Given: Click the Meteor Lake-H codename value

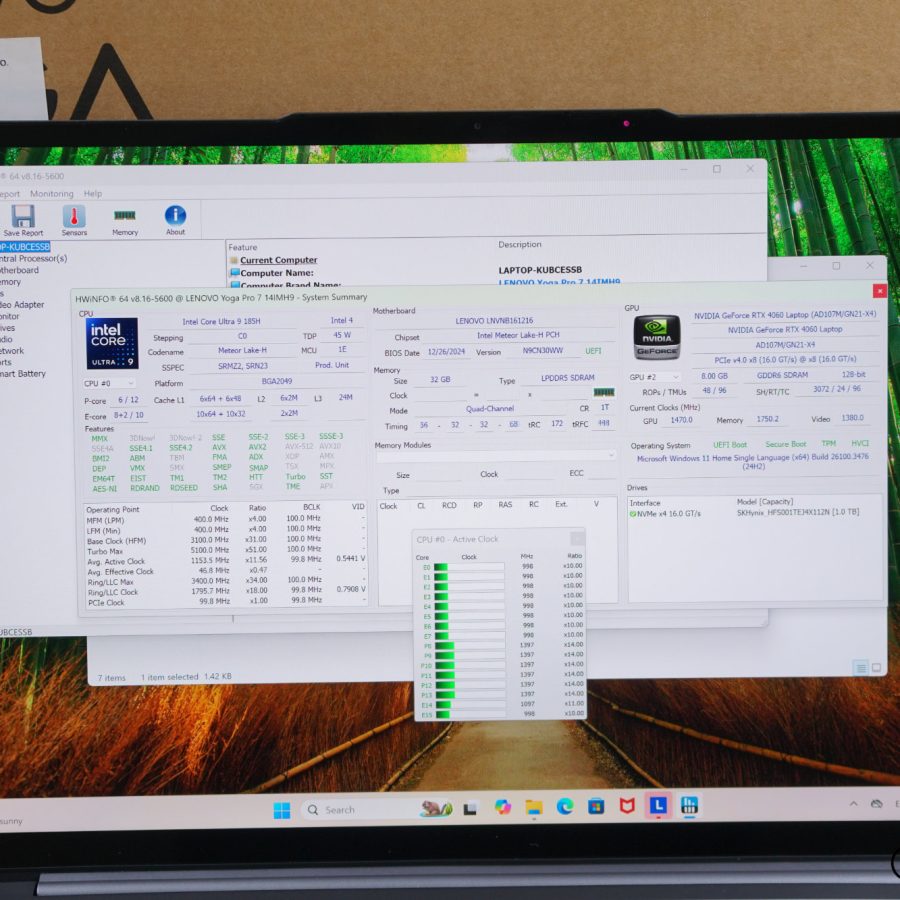Looking at the screenshot, I should (x=242, y=350).
